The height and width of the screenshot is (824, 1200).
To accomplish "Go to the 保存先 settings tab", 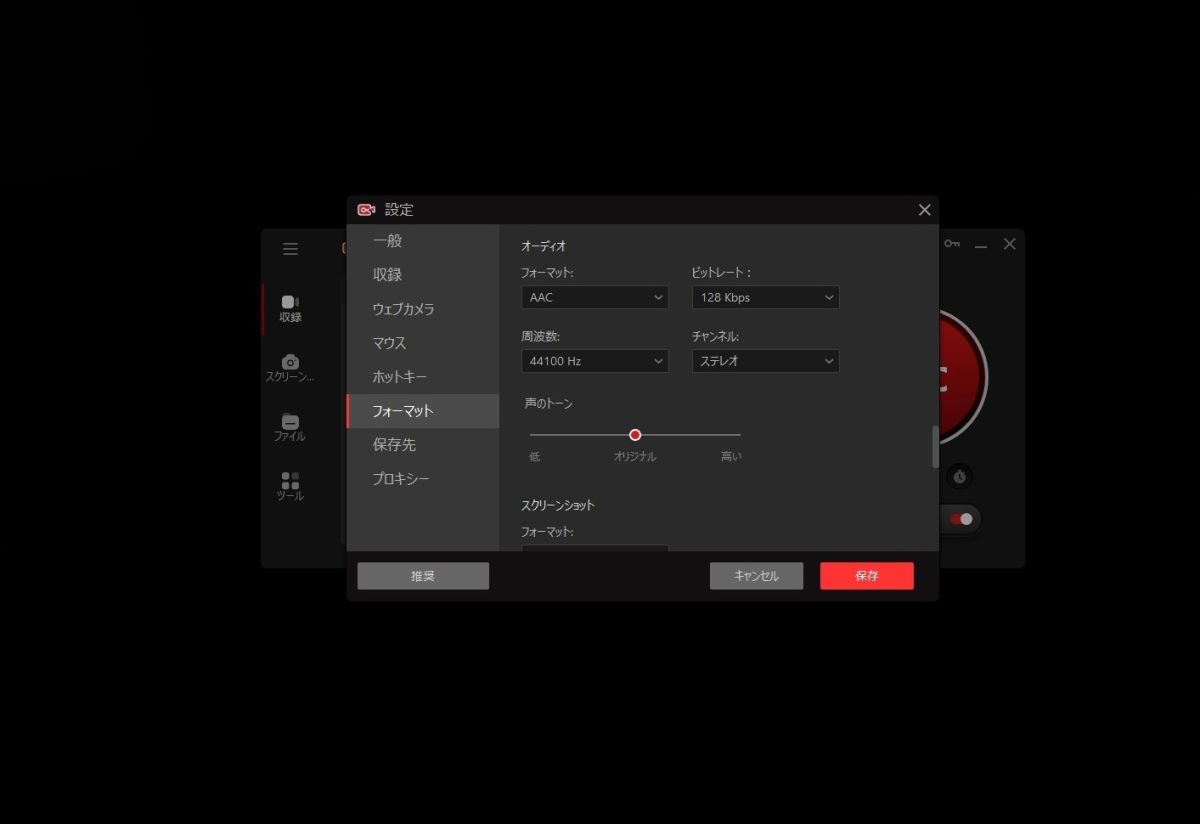I will pyautogui.click(x=394, y=445).
